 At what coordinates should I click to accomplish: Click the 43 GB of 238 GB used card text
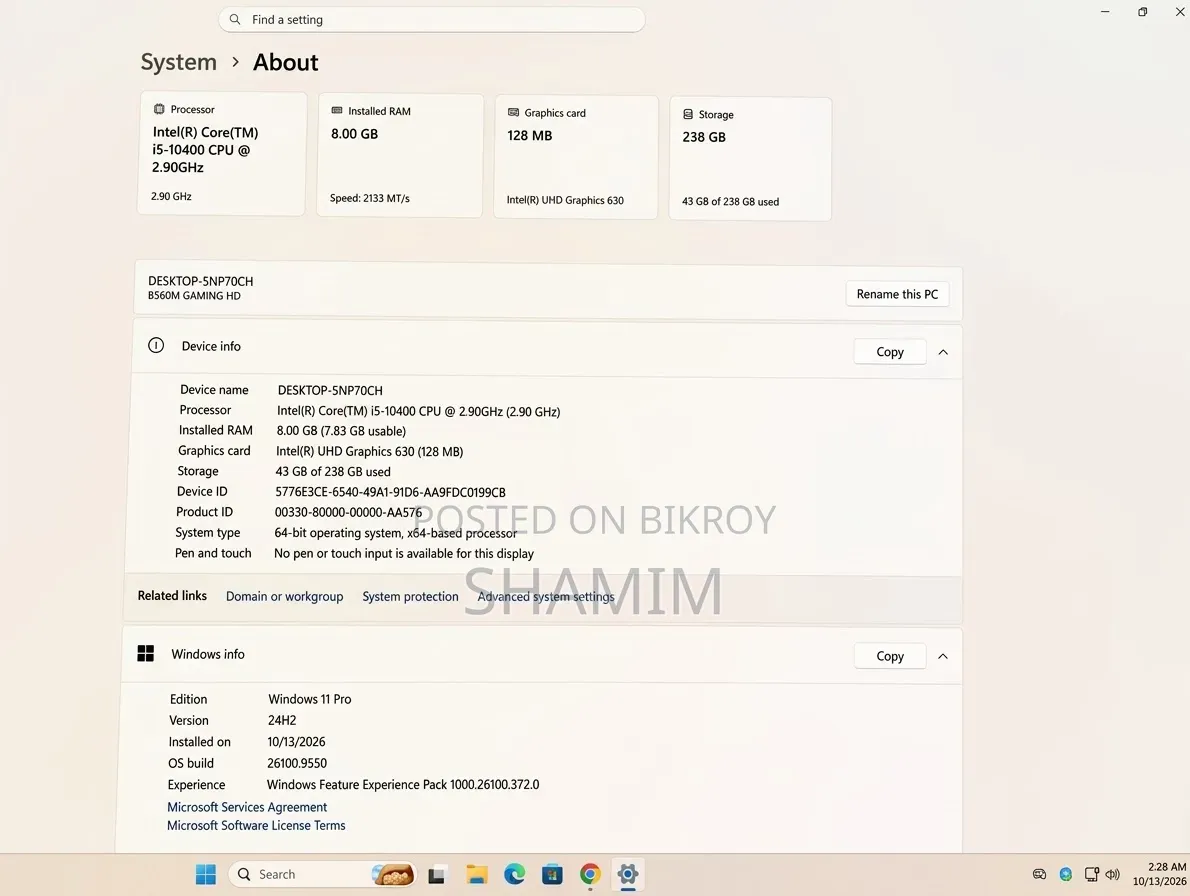point(730,202)
